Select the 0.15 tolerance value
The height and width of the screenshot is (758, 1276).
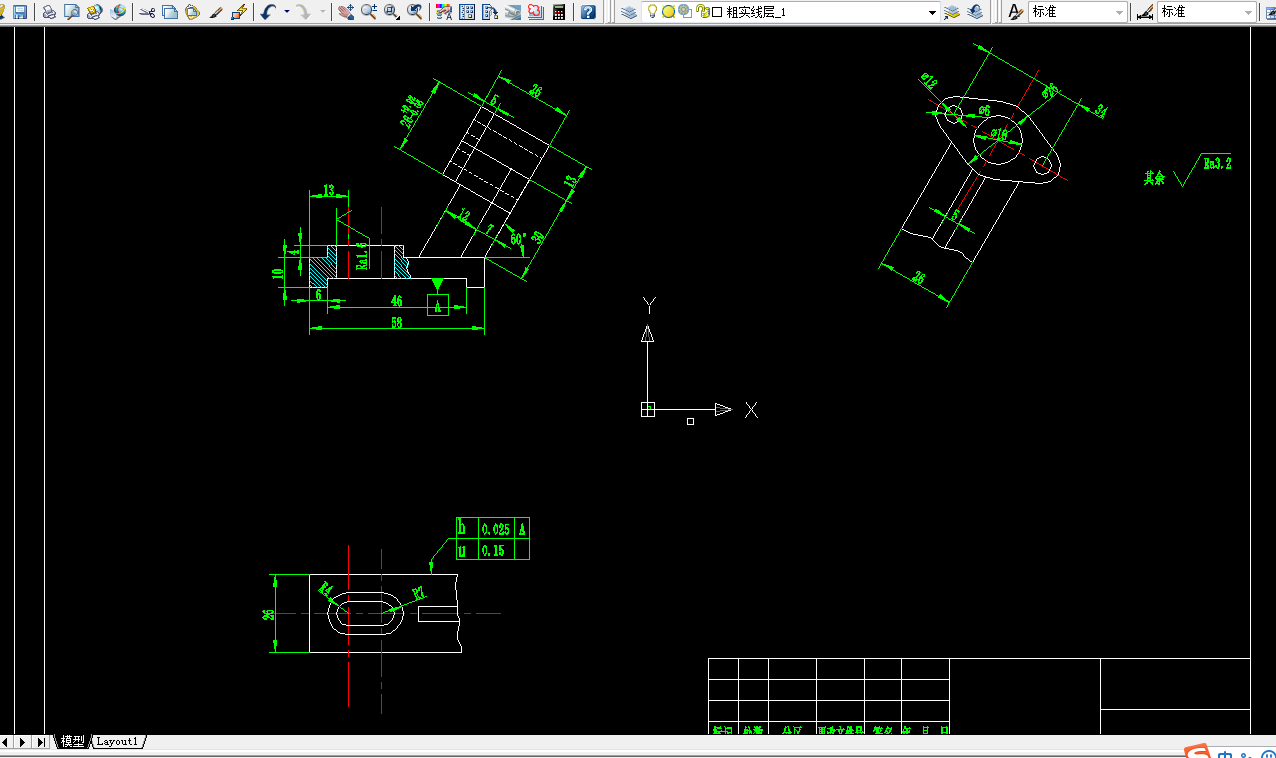491,550
